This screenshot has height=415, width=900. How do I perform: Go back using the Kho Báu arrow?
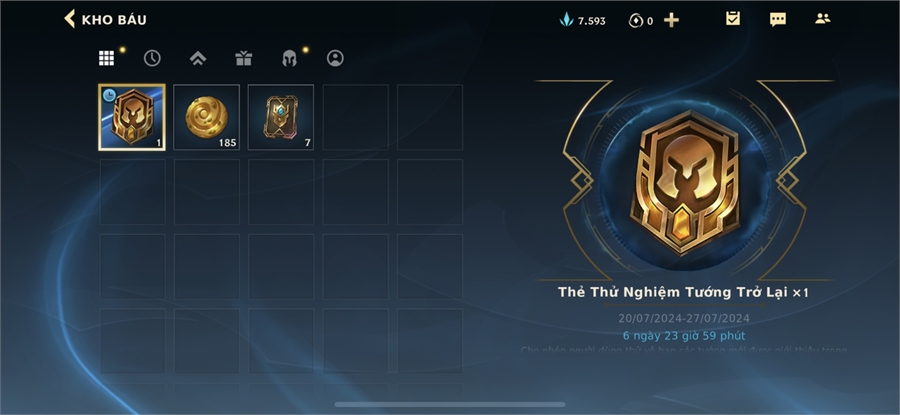[x=69, y=18]
